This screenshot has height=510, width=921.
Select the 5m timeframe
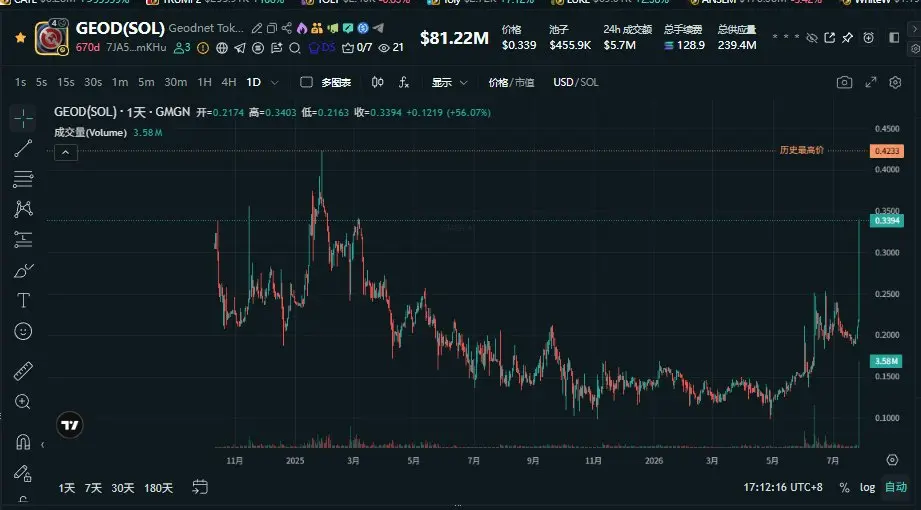146,82
